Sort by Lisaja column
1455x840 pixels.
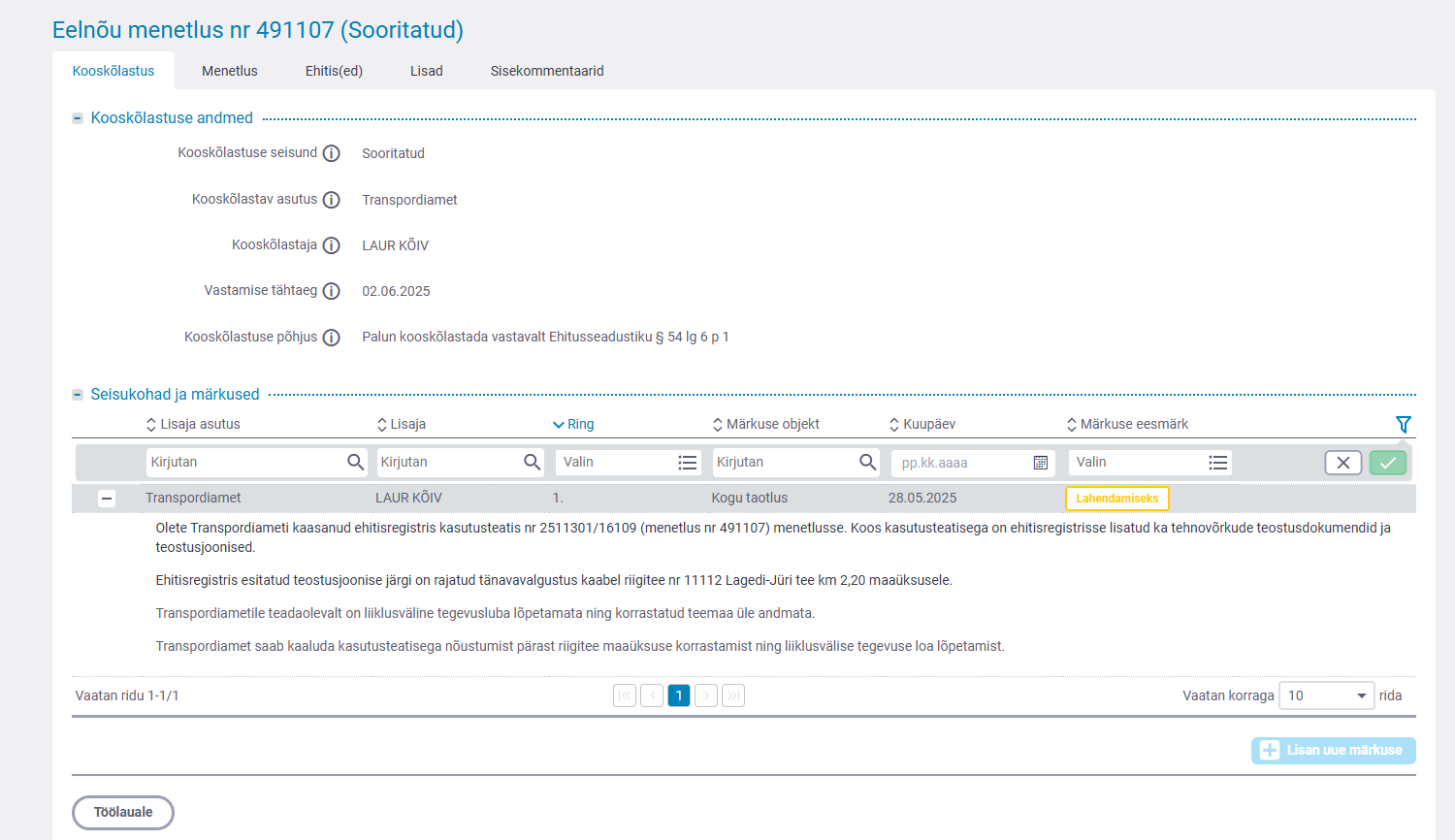402,424
